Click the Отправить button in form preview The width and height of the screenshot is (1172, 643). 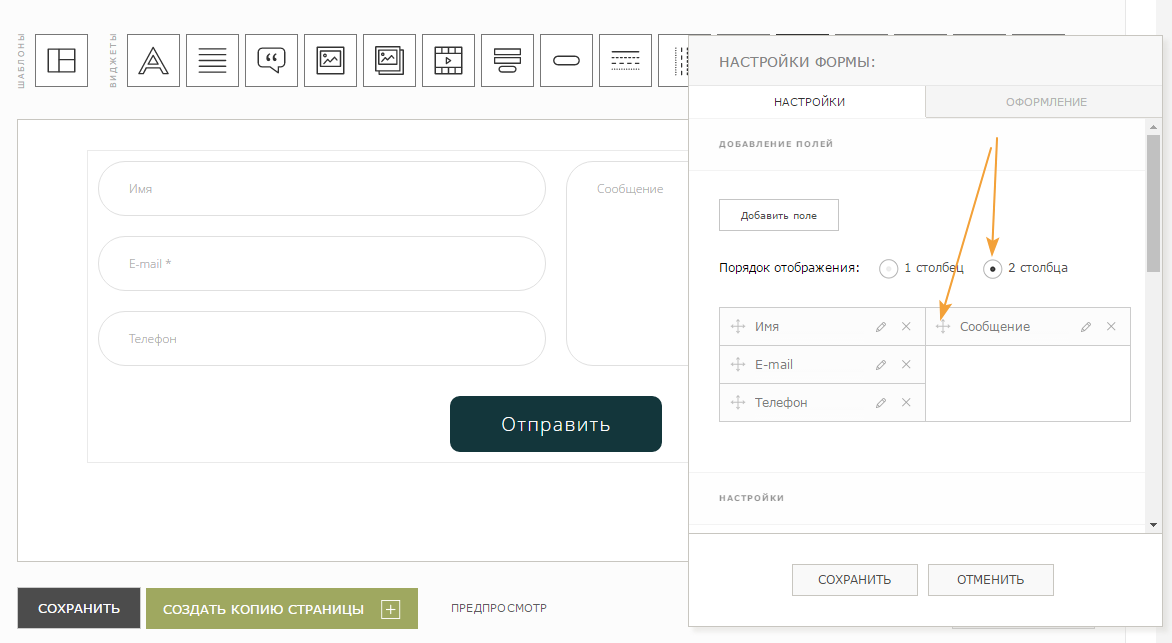pos(556,424)
